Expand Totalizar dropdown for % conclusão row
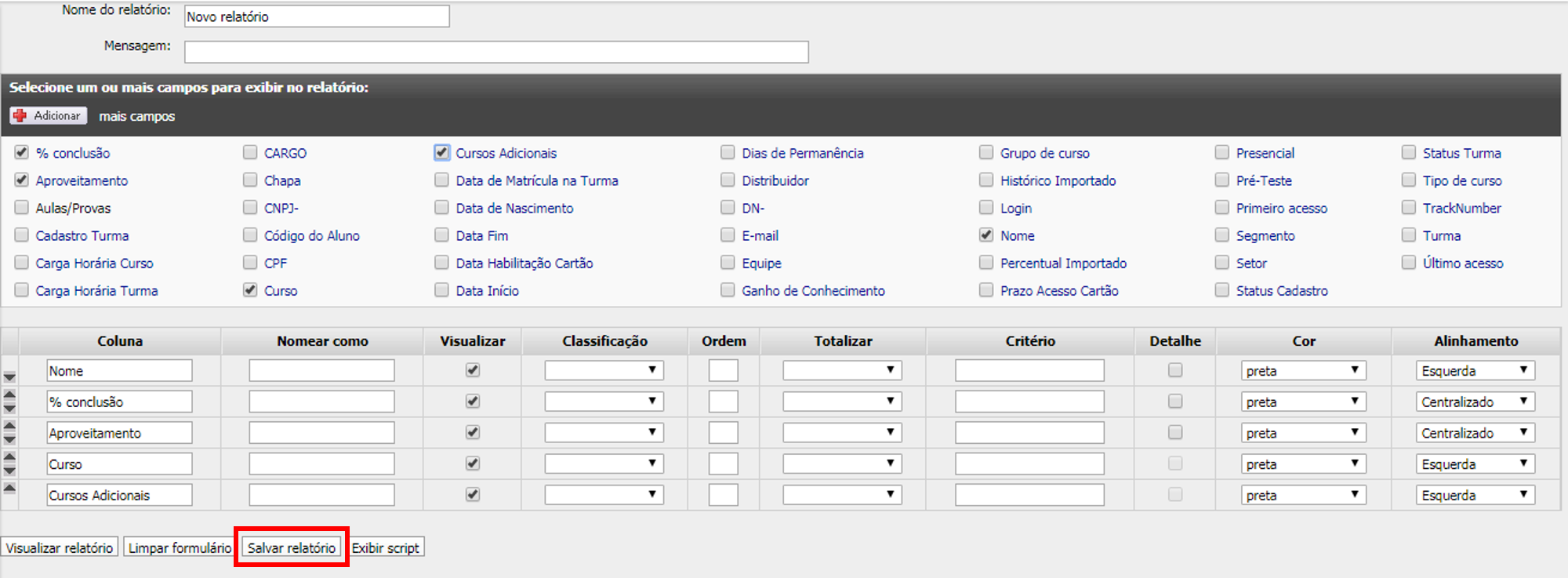 point(842,402)
